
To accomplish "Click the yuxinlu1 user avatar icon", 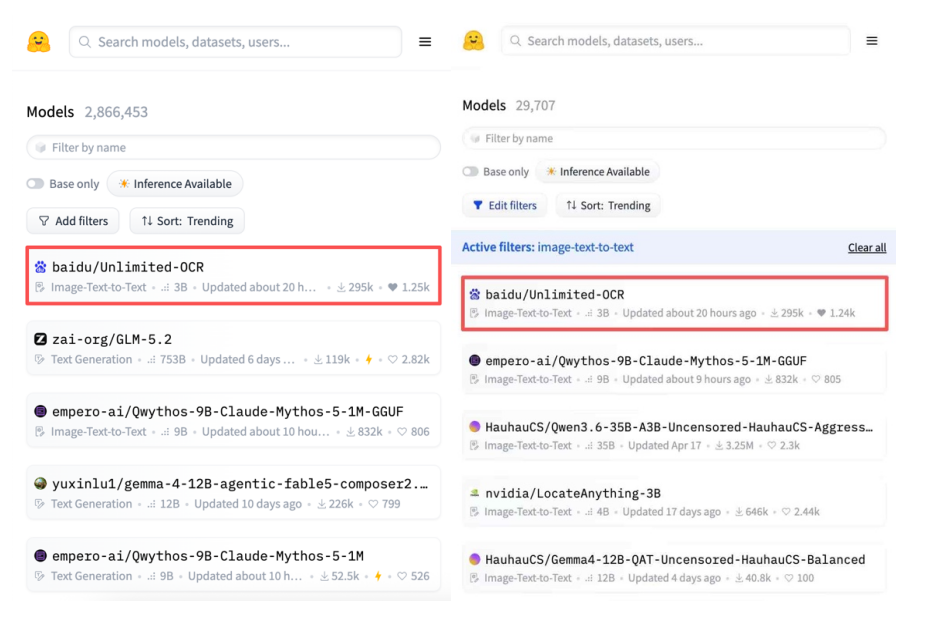I will [40, 483].
